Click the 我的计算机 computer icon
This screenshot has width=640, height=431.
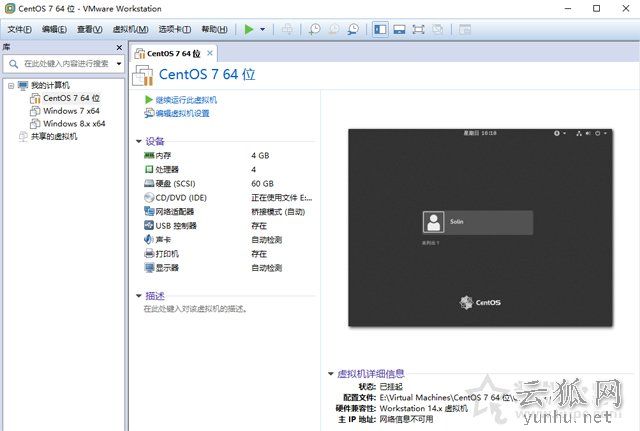23,86
